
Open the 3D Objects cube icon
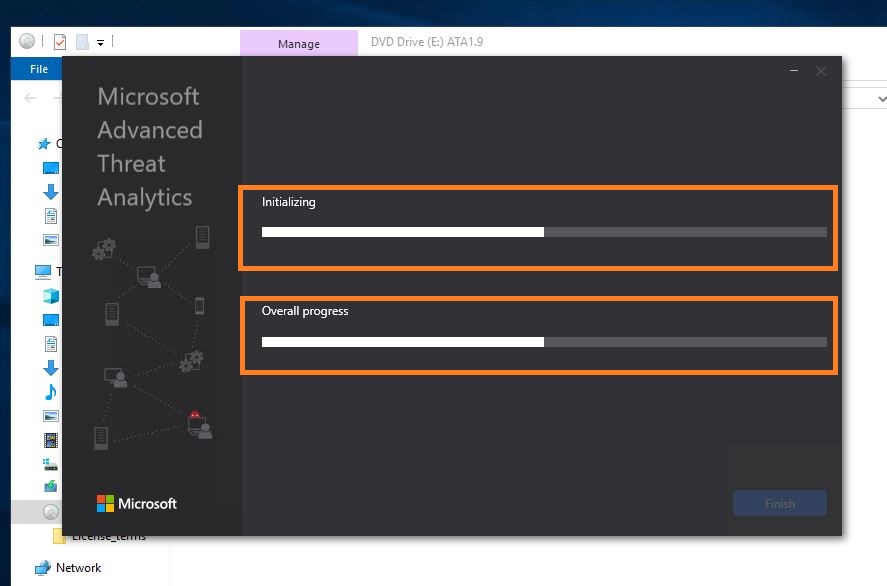[x=51, y=296]
